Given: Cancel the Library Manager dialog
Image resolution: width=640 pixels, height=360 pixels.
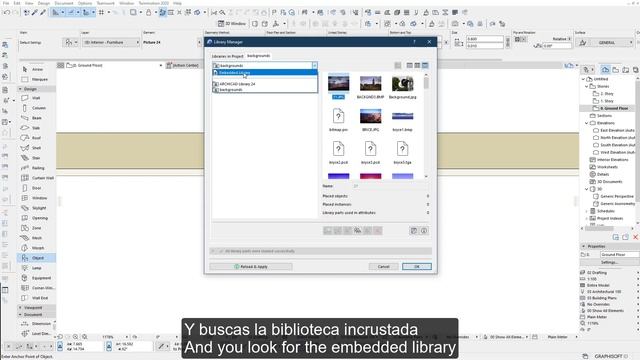Looking at the screenshot, I should [x=383, y=267].
